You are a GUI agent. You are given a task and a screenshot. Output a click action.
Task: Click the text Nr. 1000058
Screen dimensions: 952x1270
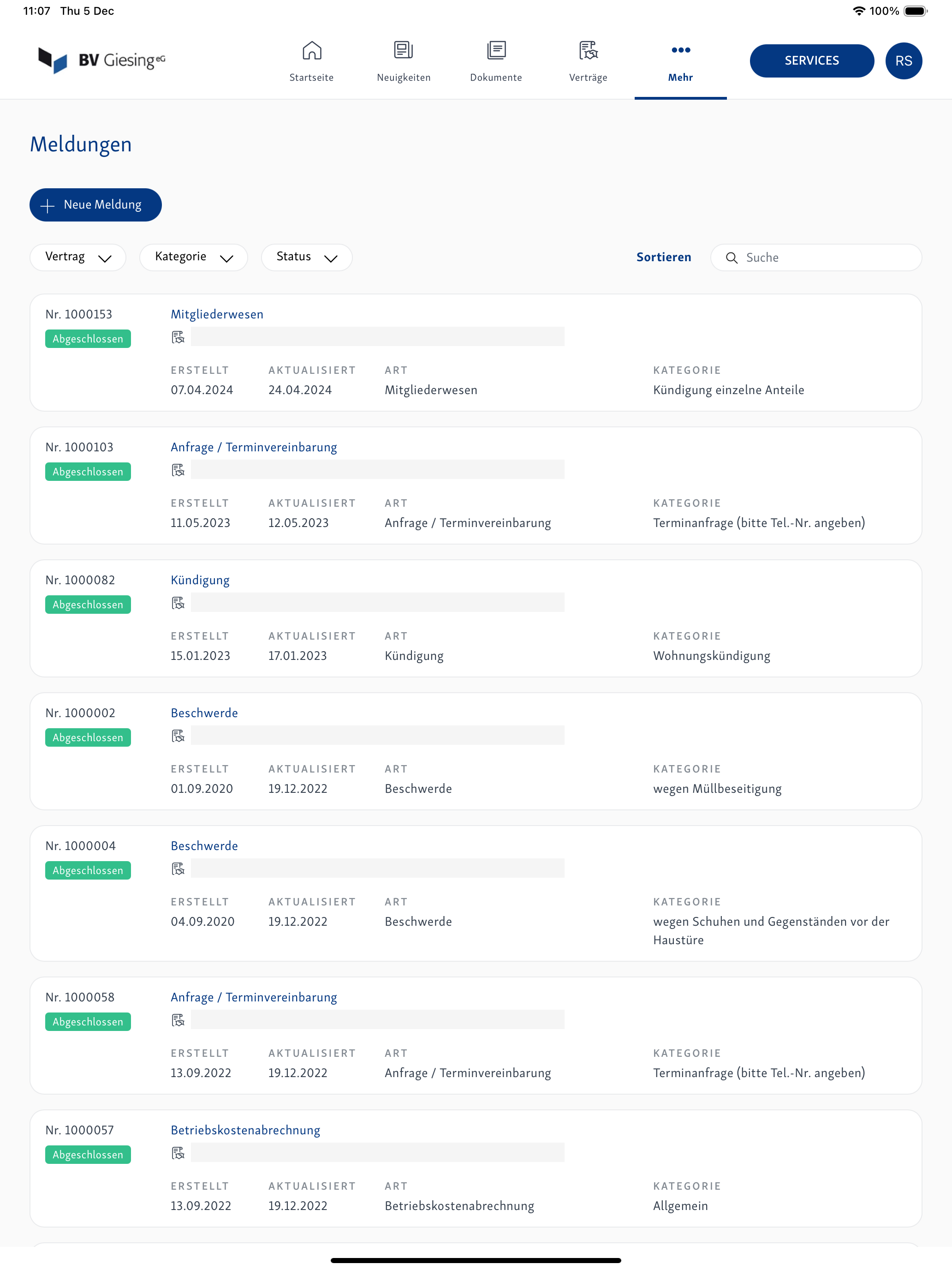(80, 997)
